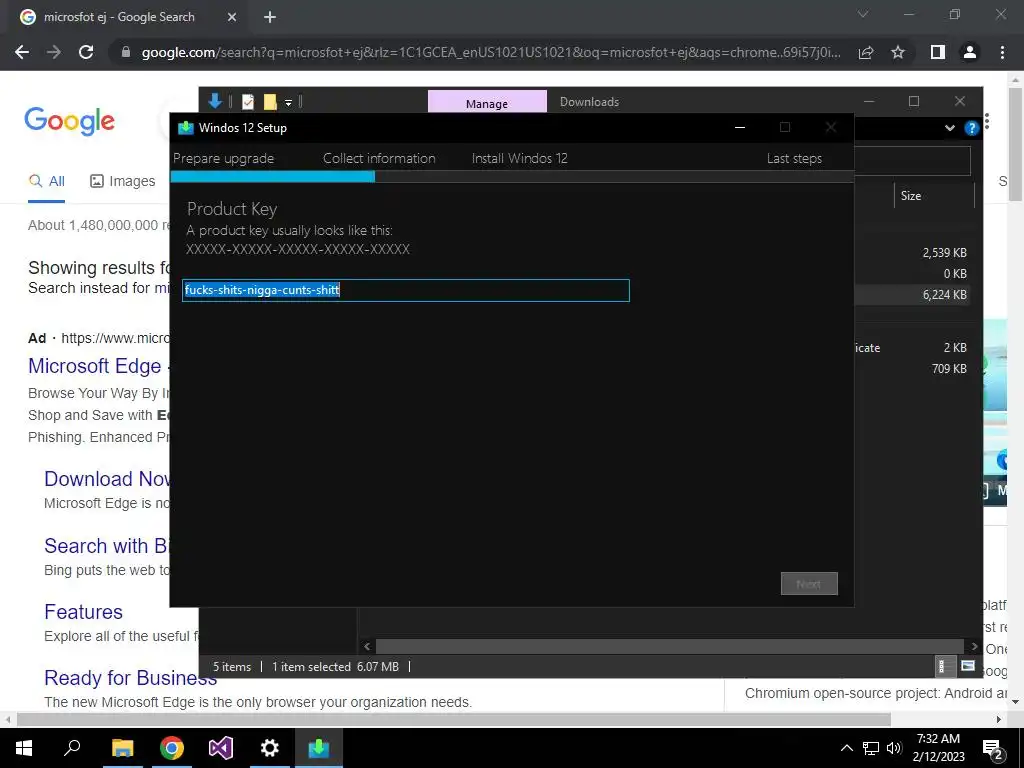
Task: Select the Windos 12 Setup taskbar icon
Action: (319, 748)
